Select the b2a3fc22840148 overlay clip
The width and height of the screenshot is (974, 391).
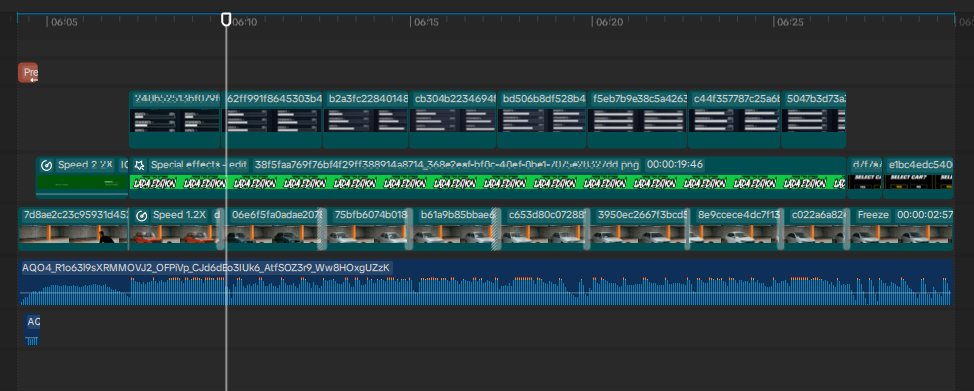pos(366,119)
